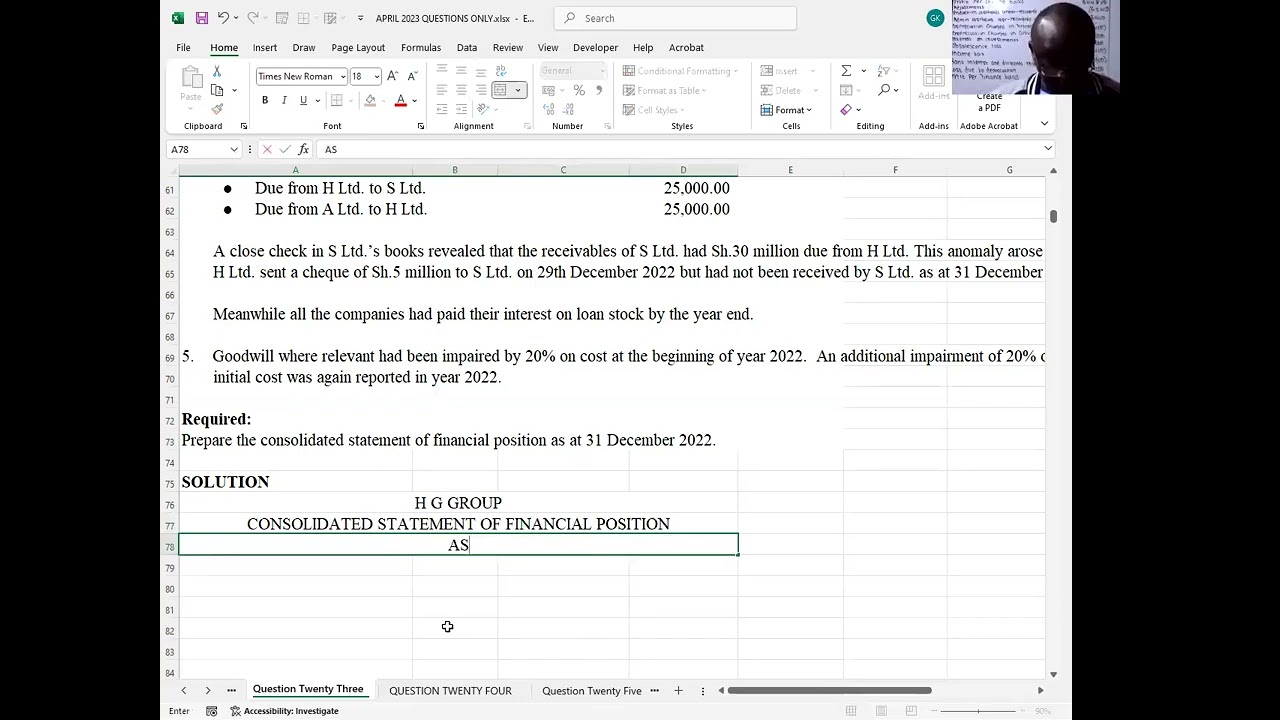The height and width of the screenshot is (720, 1280).
Task: Toggle Merge & Center button
Action: coord(500,90)
